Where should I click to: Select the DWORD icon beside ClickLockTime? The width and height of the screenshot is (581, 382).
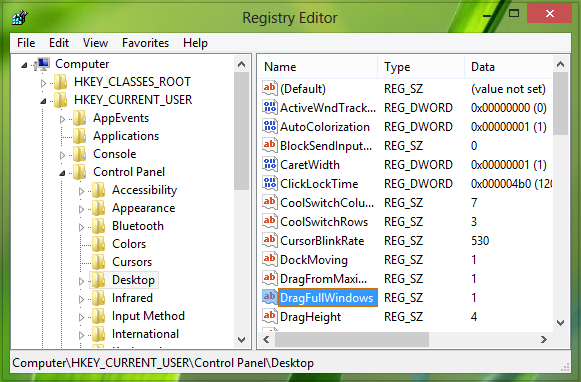269,183
